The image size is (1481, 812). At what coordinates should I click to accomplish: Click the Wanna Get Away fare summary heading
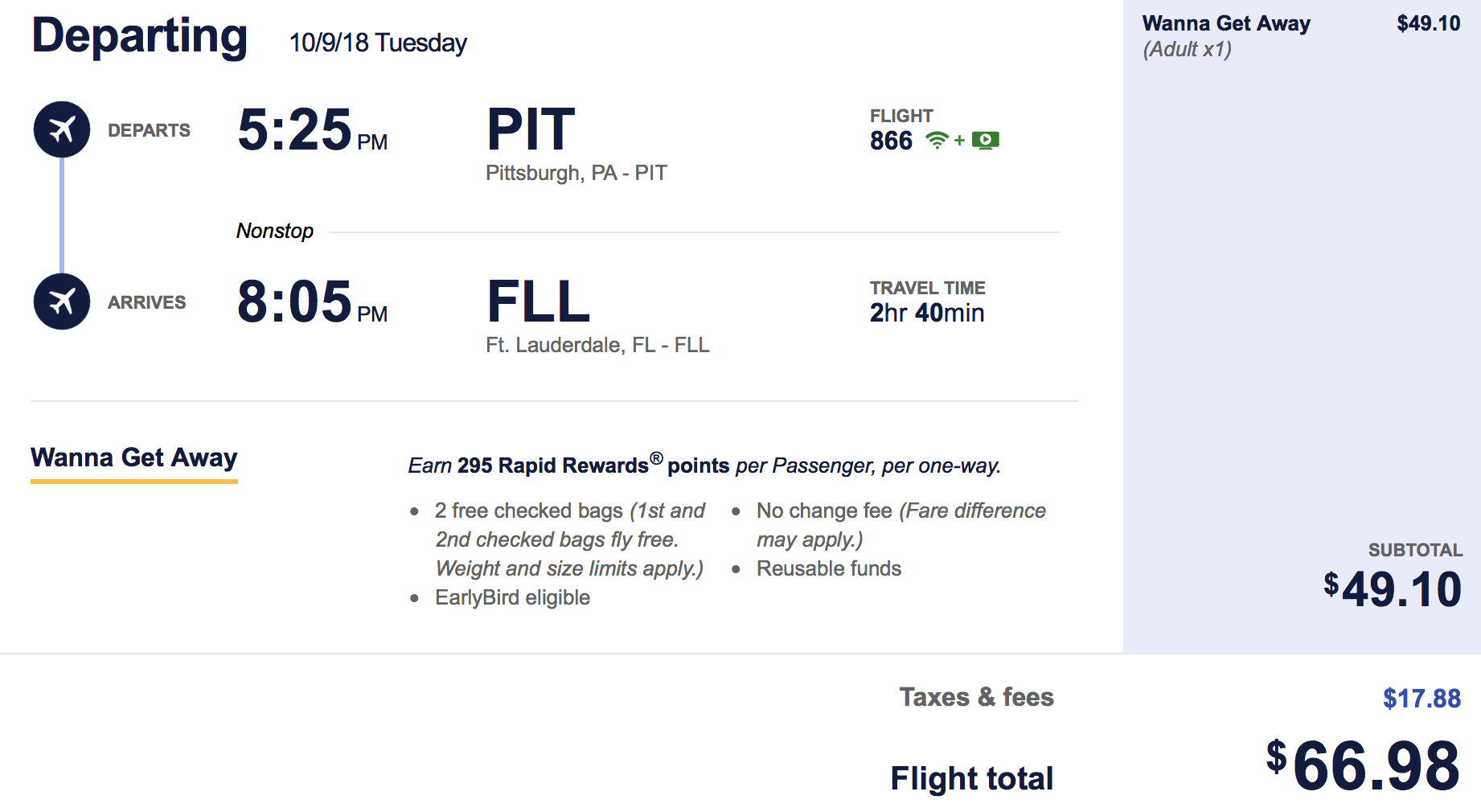[1226, 23]
